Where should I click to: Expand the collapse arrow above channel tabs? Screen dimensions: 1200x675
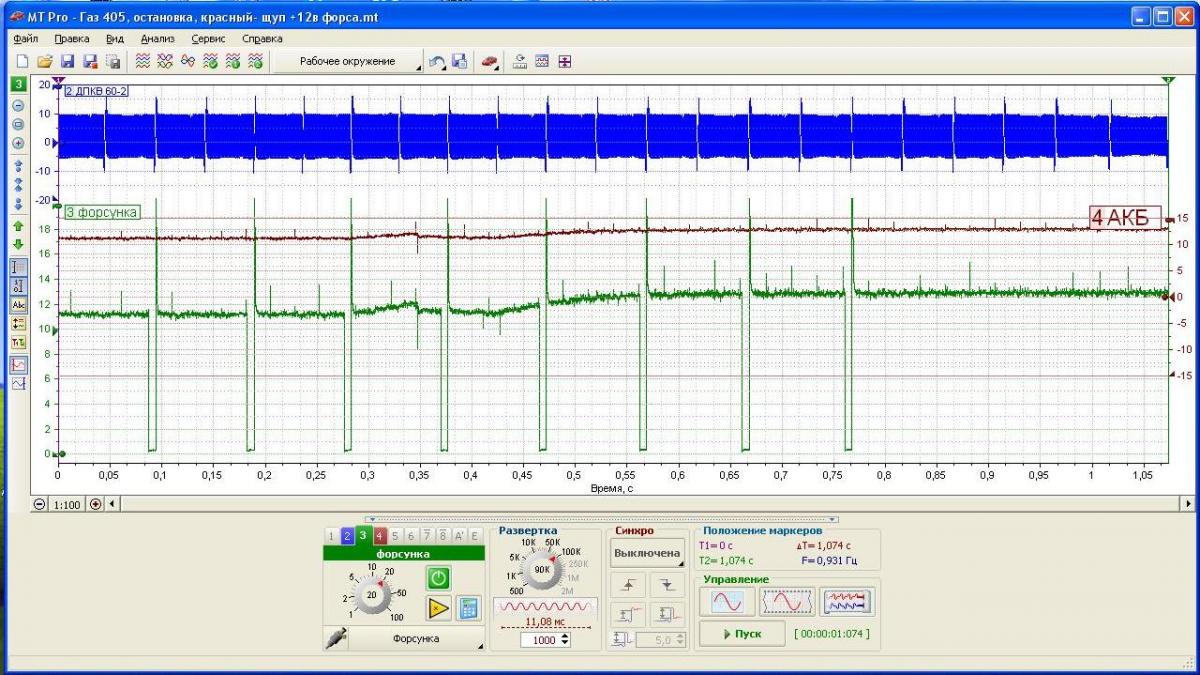[x=371, y=520]
